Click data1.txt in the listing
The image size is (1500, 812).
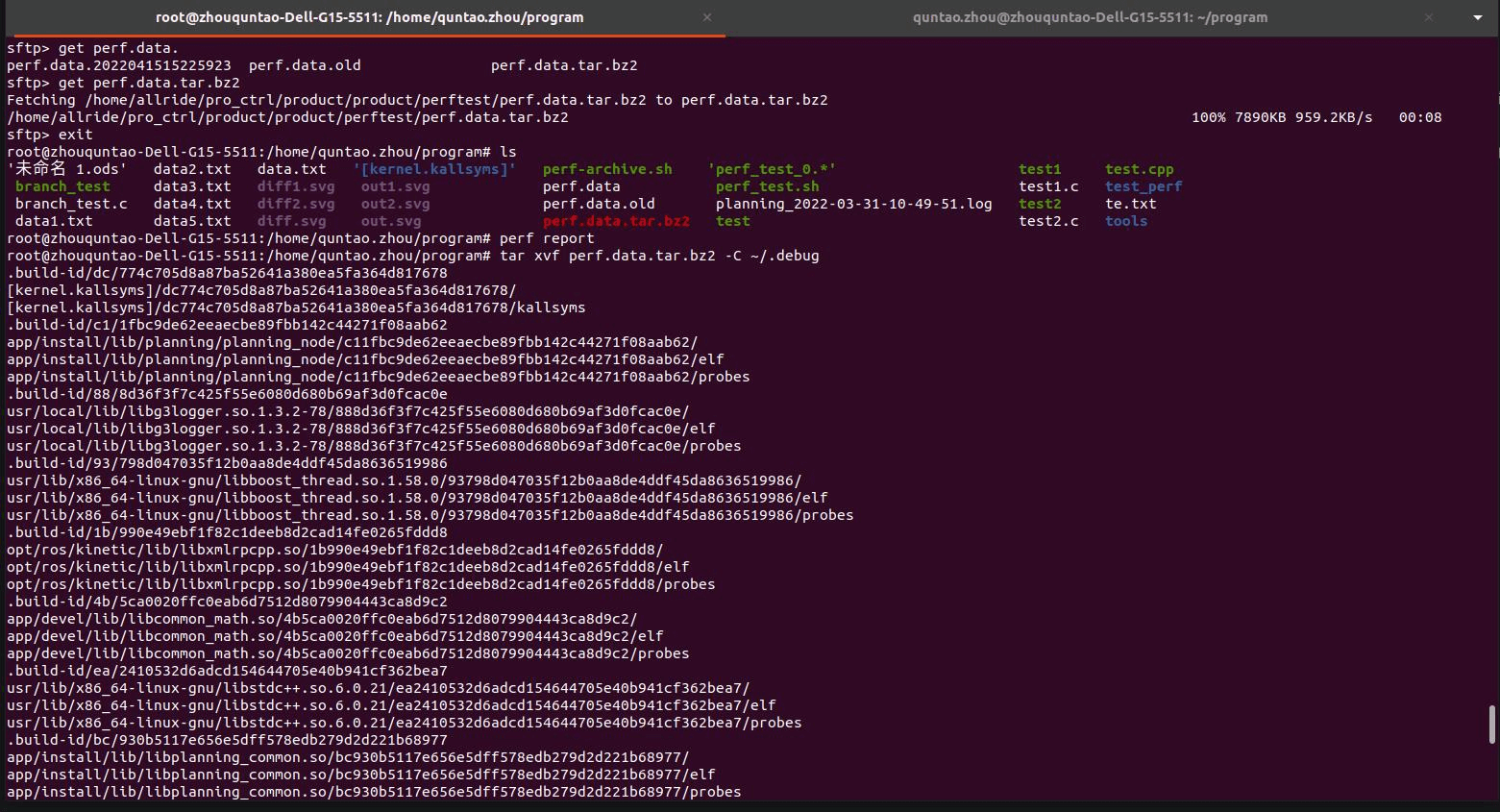point(54,221)
